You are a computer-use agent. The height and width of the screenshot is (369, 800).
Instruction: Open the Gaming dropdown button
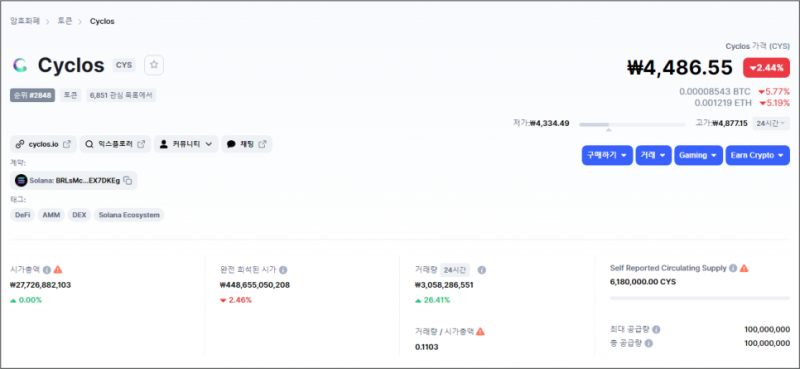click(x=698, y=155)
